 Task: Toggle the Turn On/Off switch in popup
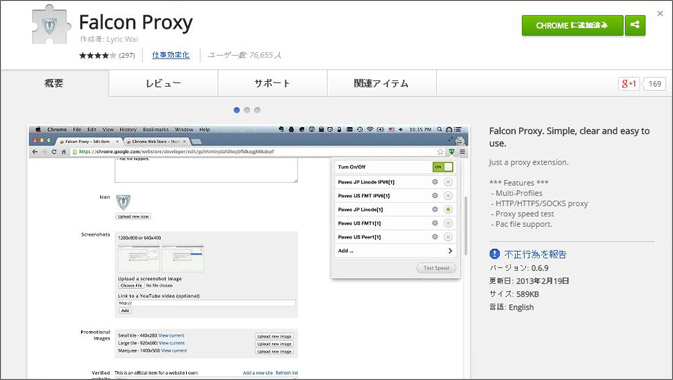click(x=443, y=167)
